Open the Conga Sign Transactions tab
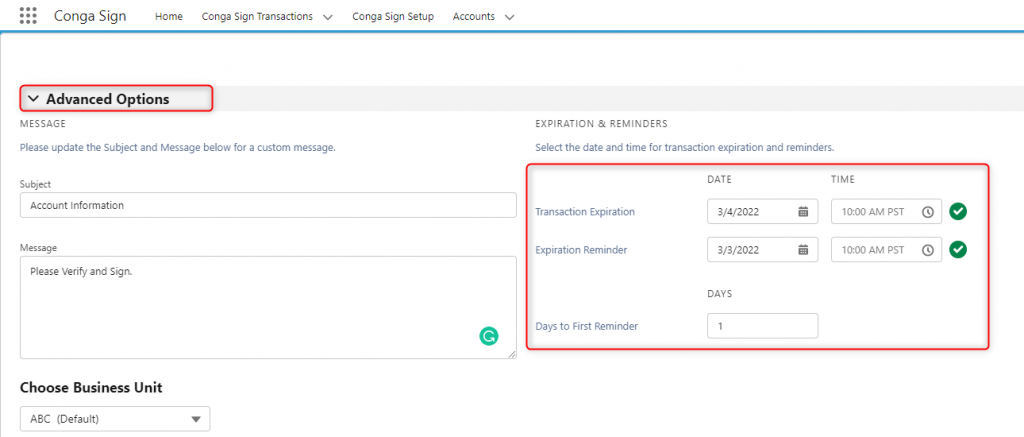Viewport: 1024px width, 437px height. pyautogui.click(x=257, y=16)
